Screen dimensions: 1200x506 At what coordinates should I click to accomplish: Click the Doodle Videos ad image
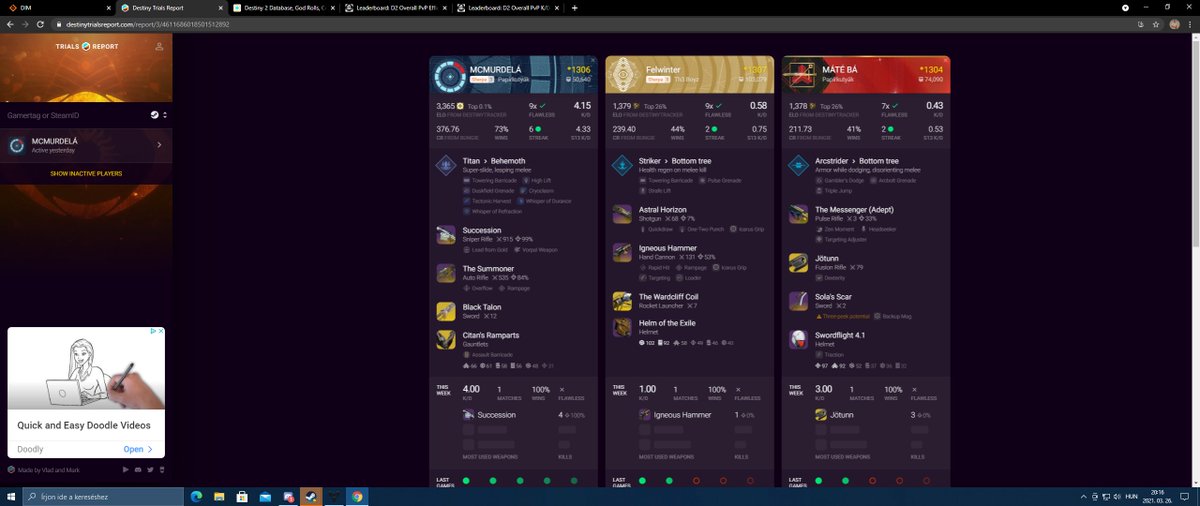point(86,368)
